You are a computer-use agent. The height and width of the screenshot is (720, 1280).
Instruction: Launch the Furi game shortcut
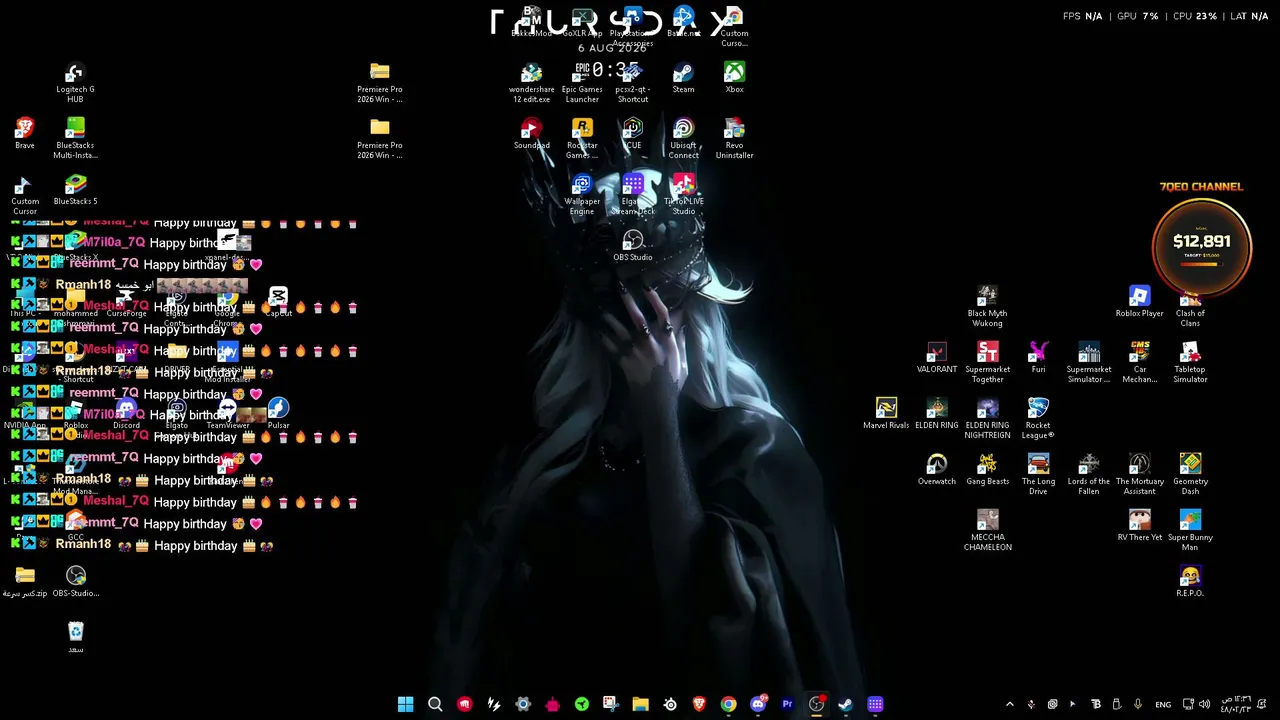(x=1038, y=358)
